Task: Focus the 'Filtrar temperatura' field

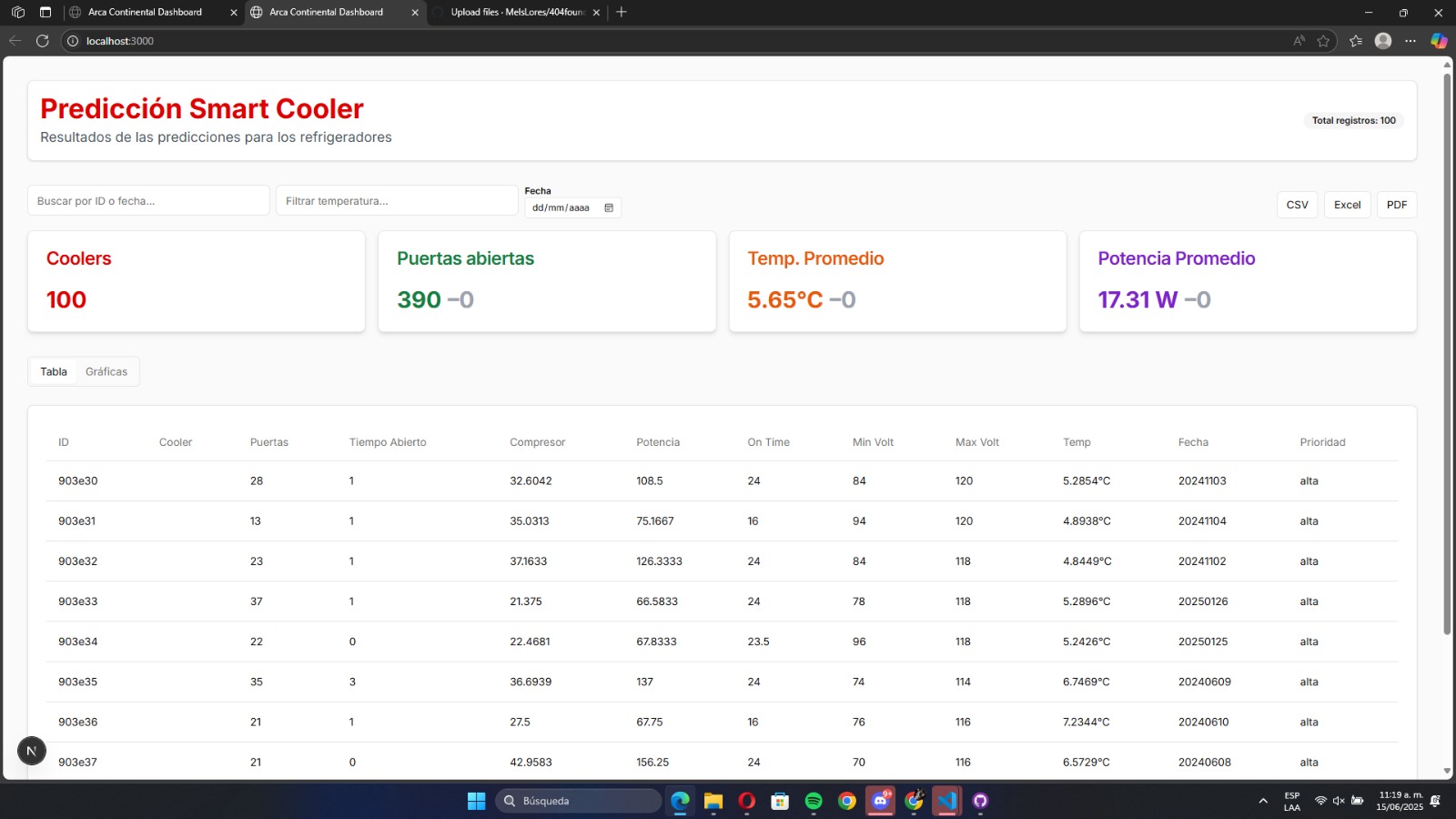Action: (397, 201)
